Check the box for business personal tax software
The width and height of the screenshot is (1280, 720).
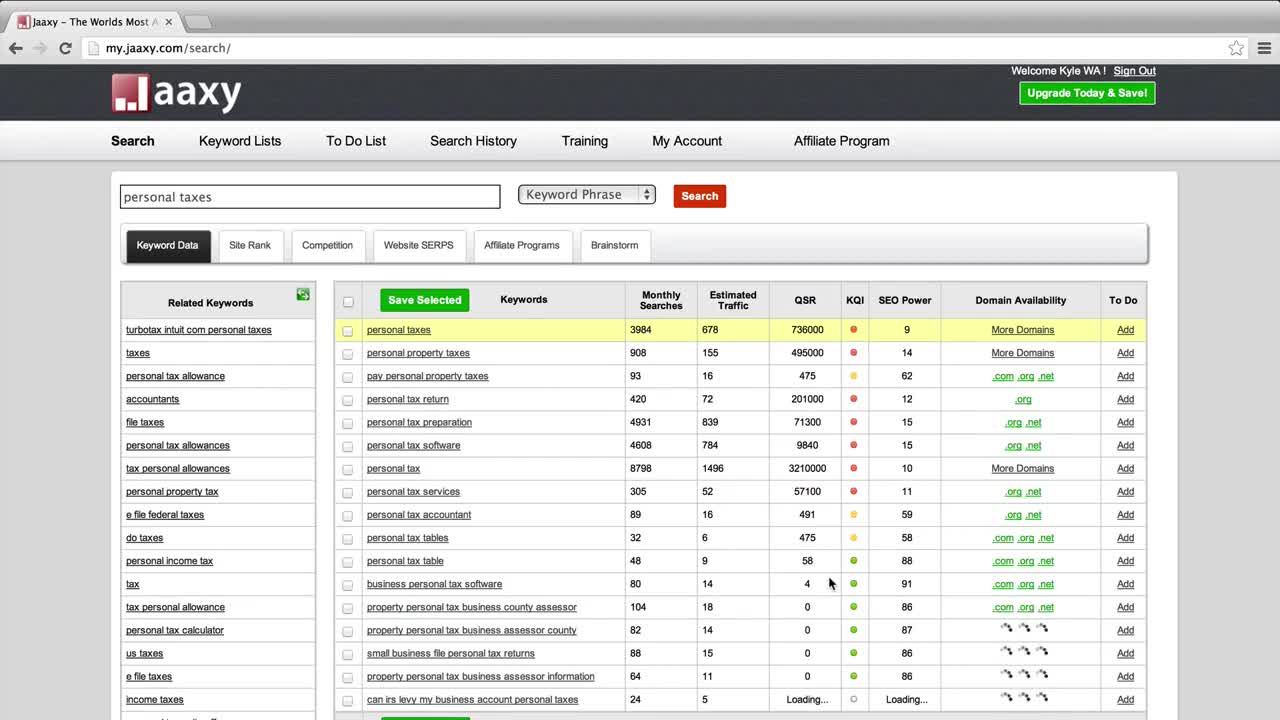[348, 585]
